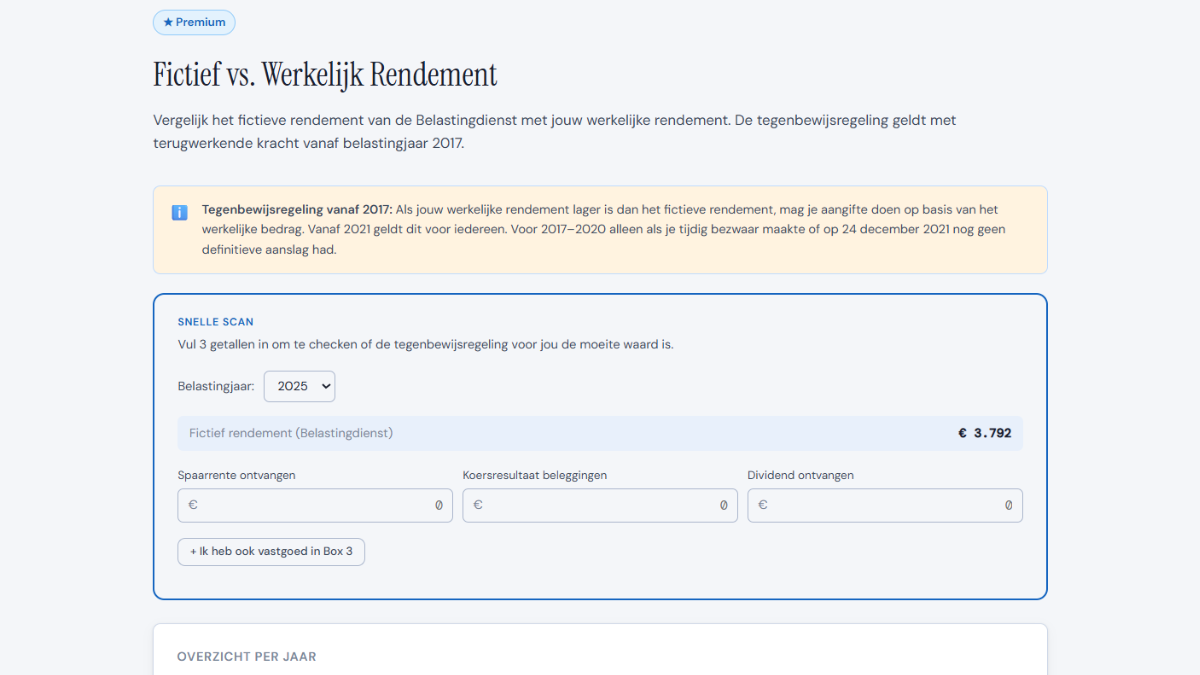The height and width of the screenshot is (675, 1200).
Task: Click the zero indicator in the Dividend ontvangen field
Action: coord(1007,505)
